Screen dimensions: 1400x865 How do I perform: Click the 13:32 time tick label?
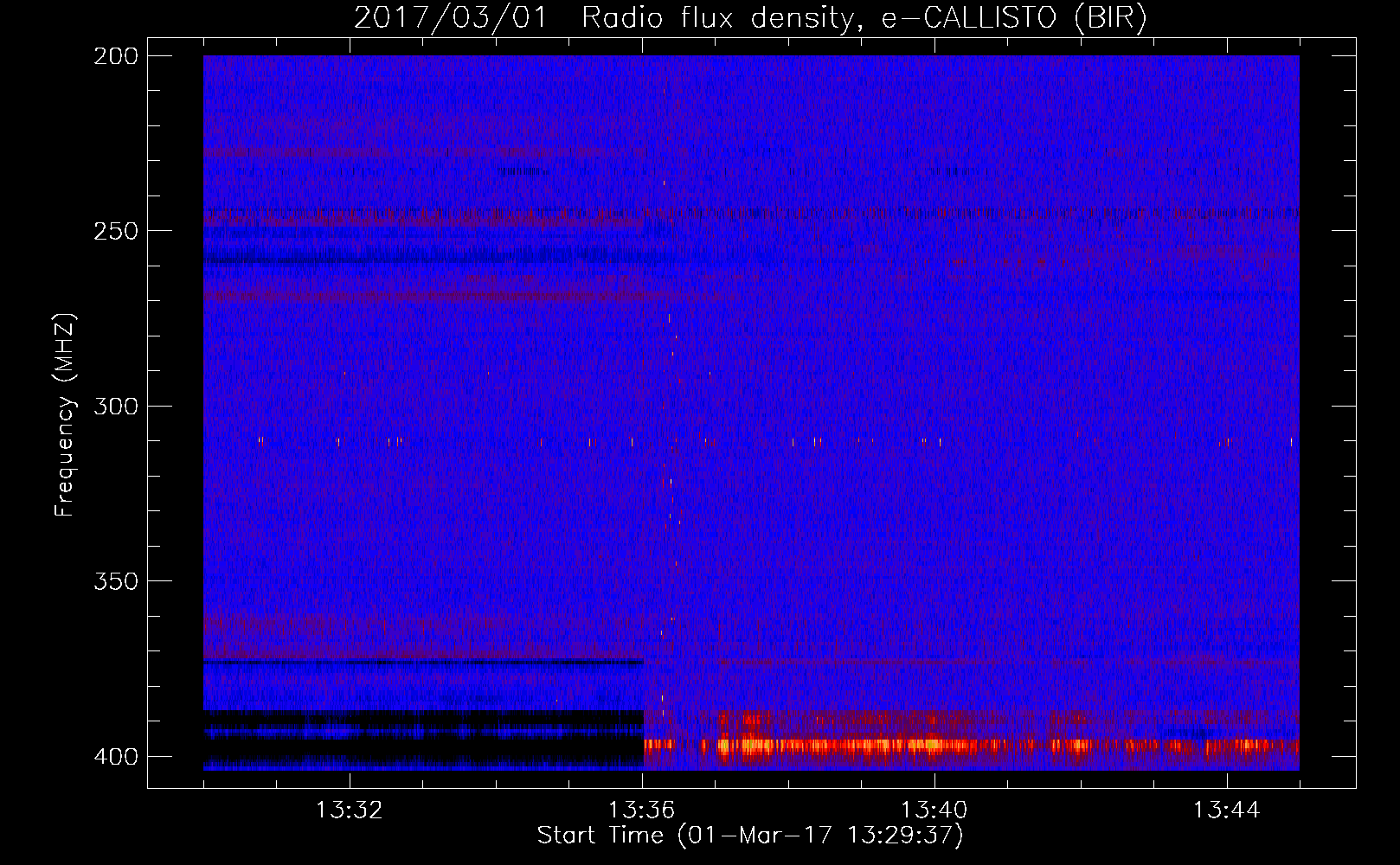point(350,811)
